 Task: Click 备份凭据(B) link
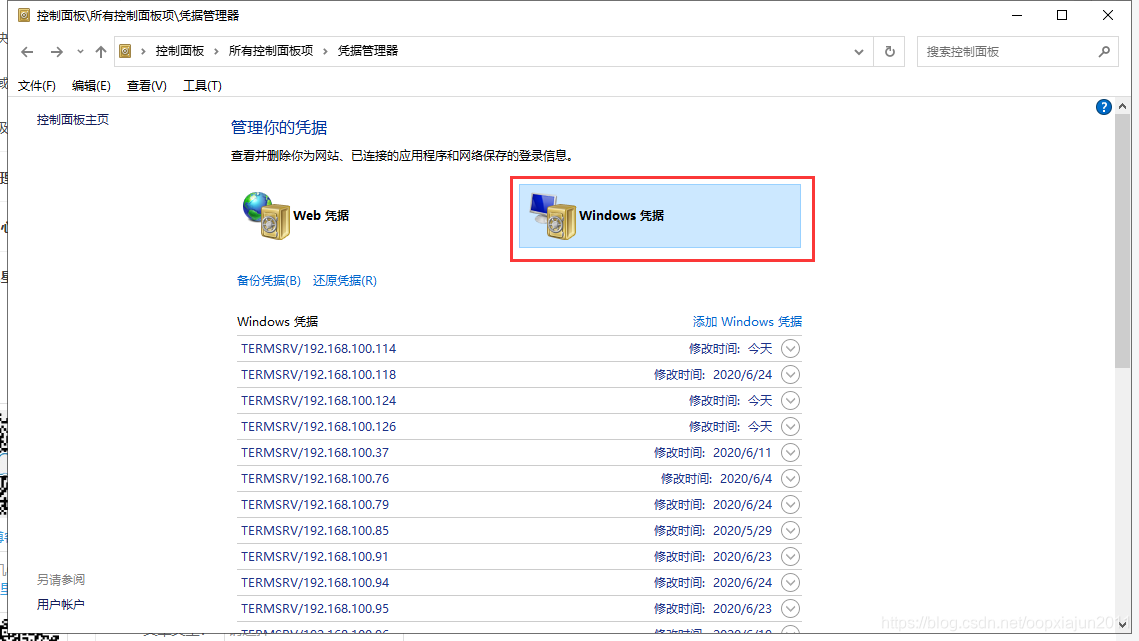[269, 281]
